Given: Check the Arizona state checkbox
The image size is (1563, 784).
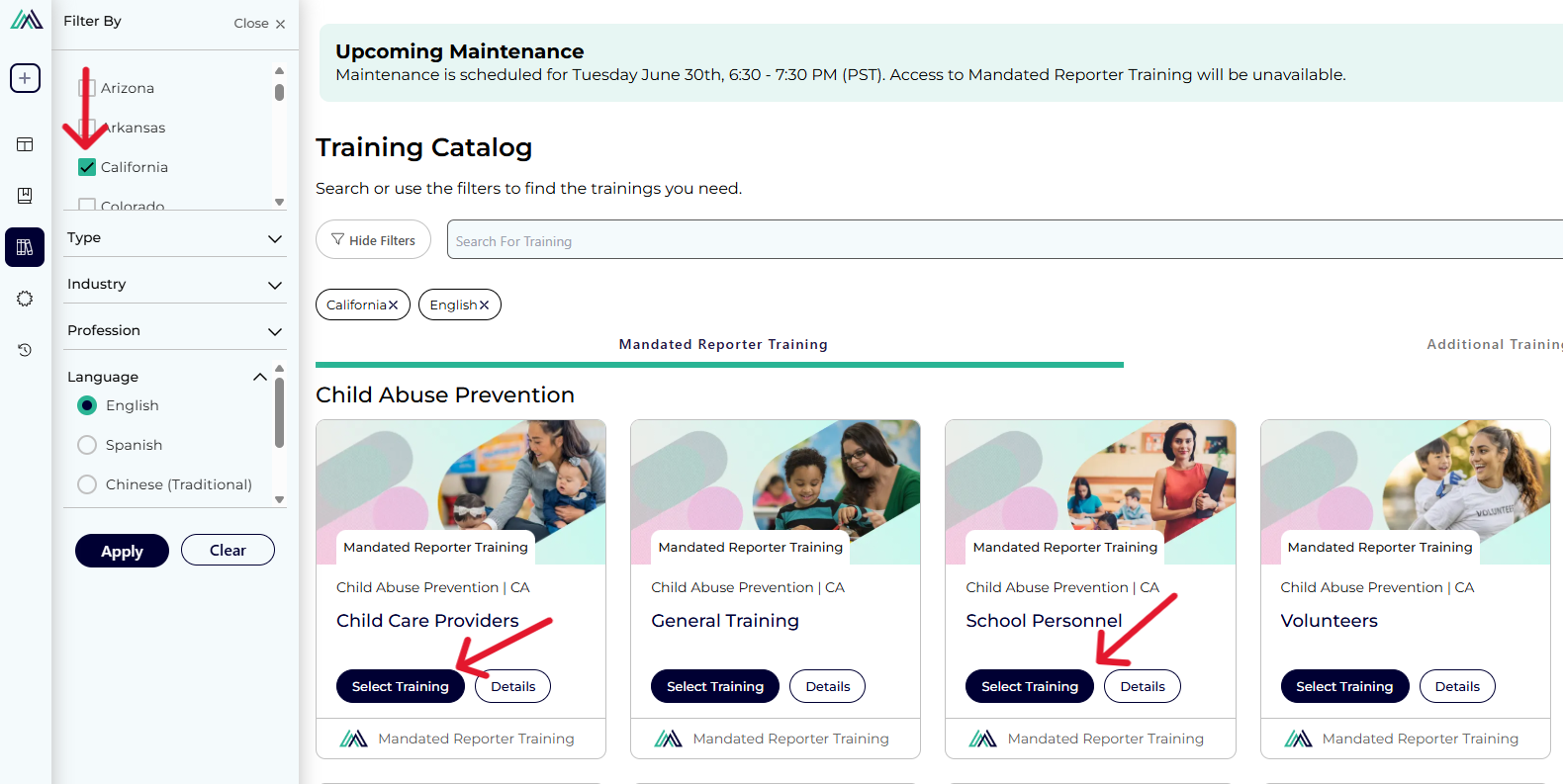Looking at the screenshot, I should pos(87,88).
